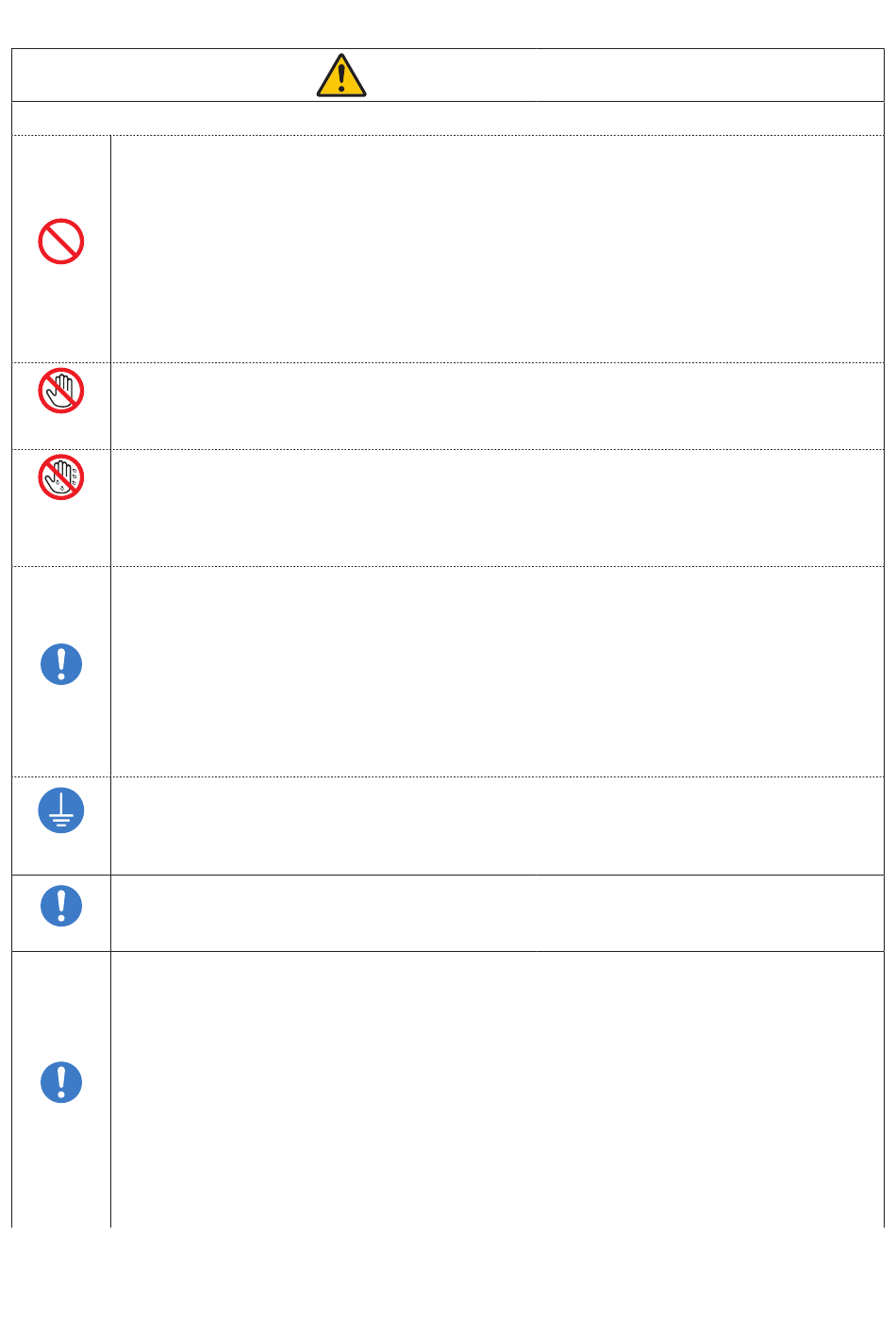This screenshot has width=896, height=1318.
Task: Select the no-wet-hands prohibition icon
Action: 61,477
